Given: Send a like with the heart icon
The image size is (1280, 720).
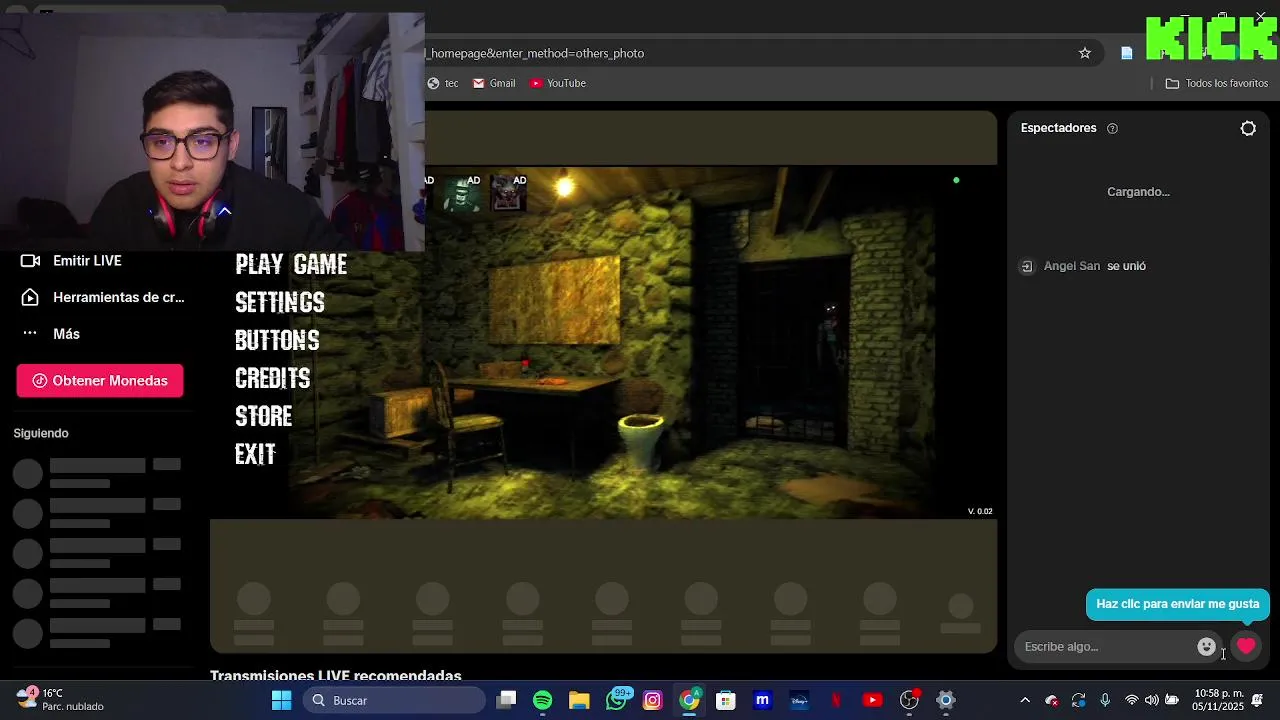Looking at the screenshot, I should coord(1246,646).
